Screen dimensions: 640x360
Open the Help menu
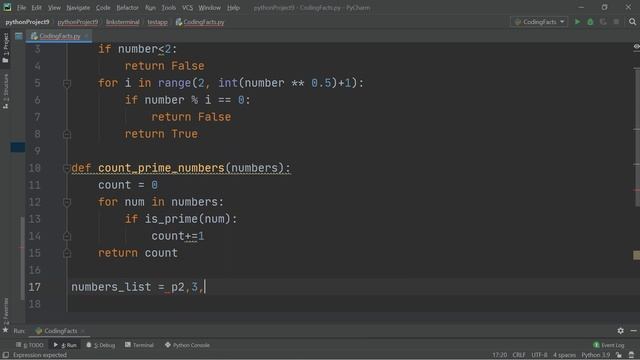tap(233, 8)
